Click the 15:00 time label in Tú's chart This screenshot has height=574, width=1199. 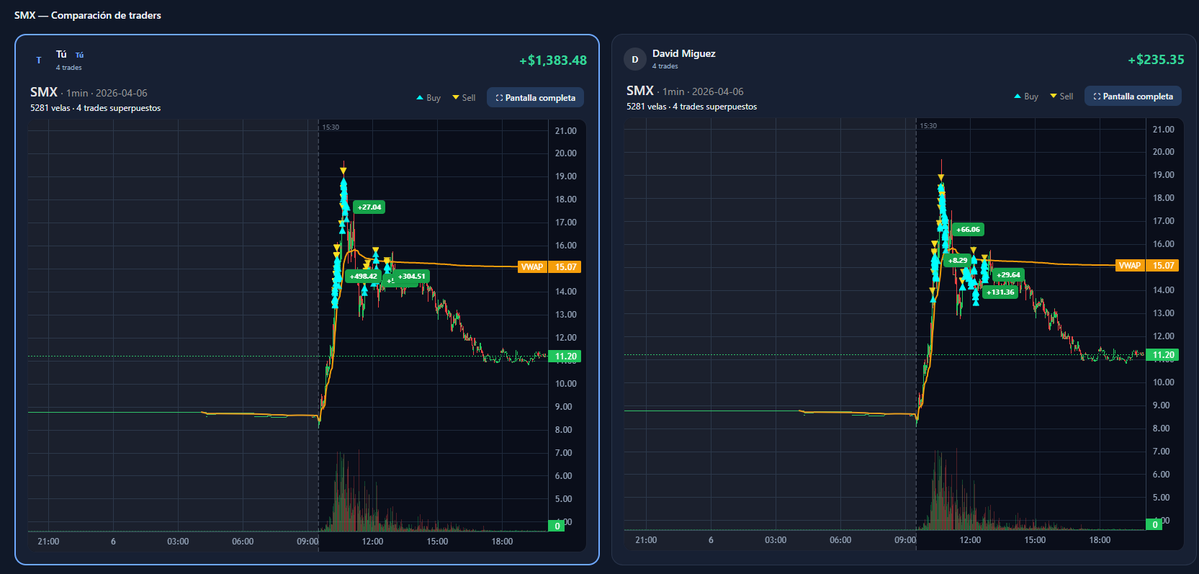point(437,541)
